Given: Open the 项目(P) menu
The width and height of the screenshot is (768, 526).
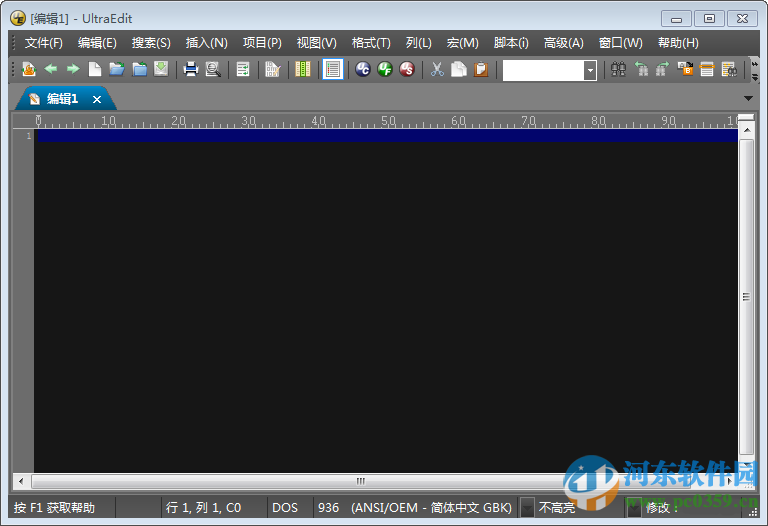Looking at the screenshot, I should tap(262, 43).
